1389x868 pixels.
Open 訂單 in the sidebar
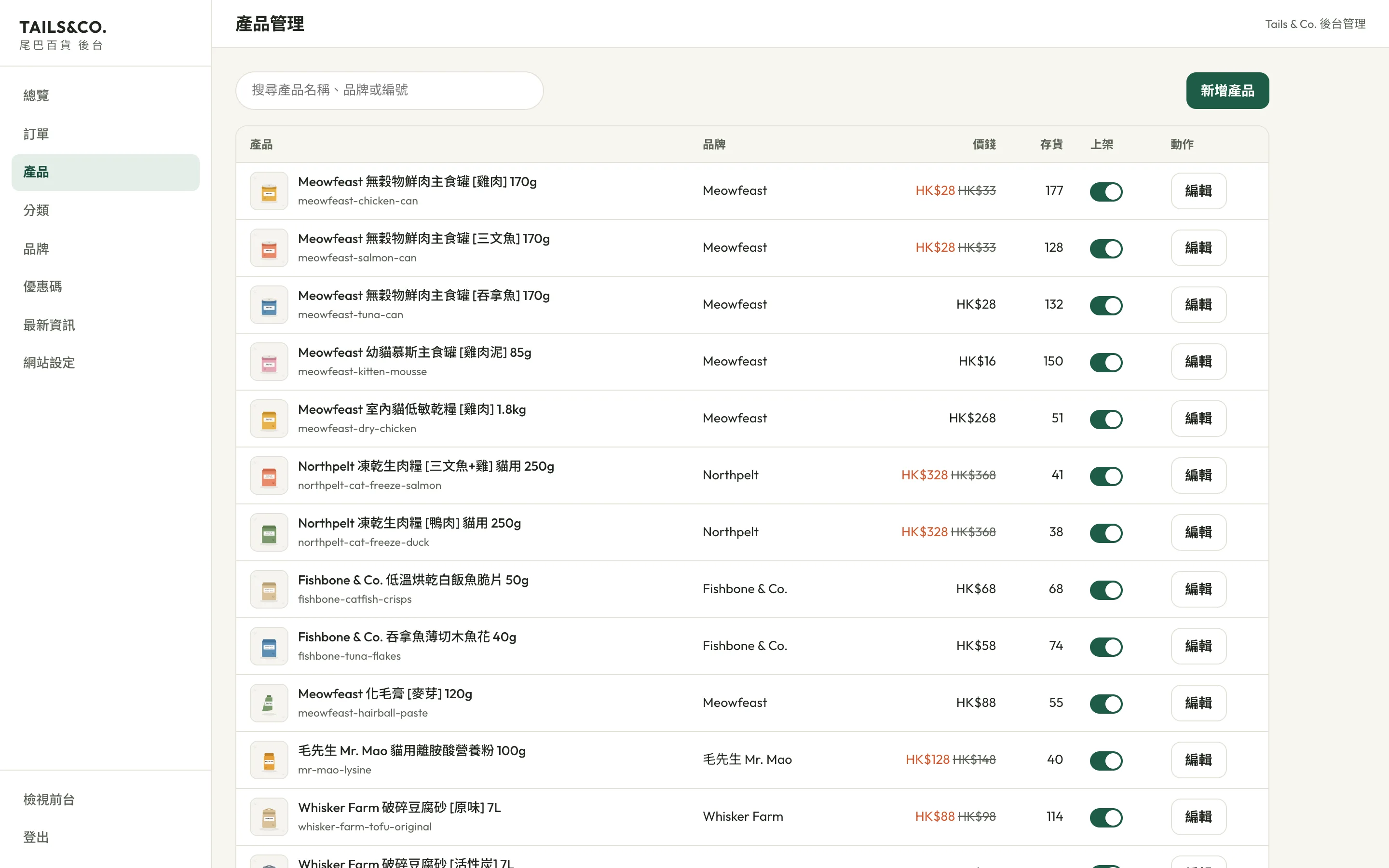click(106, 134)
